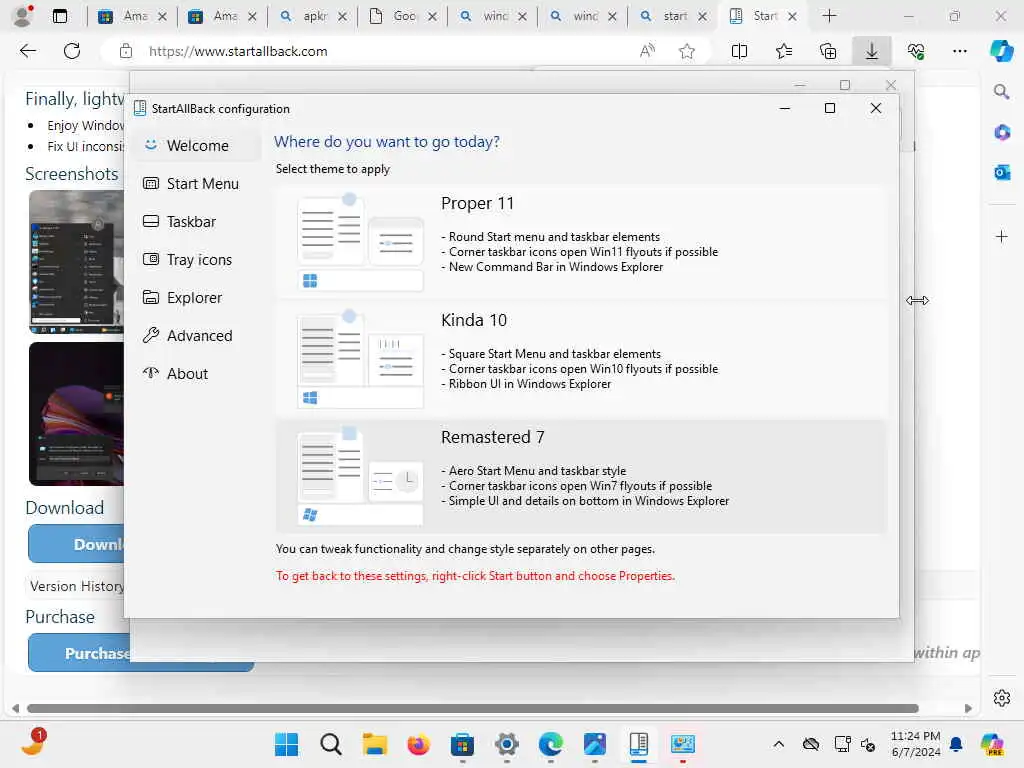The width and height of the screenshot is (1024, 768).
Task: Click the browser back arrow
Action: 27,51
